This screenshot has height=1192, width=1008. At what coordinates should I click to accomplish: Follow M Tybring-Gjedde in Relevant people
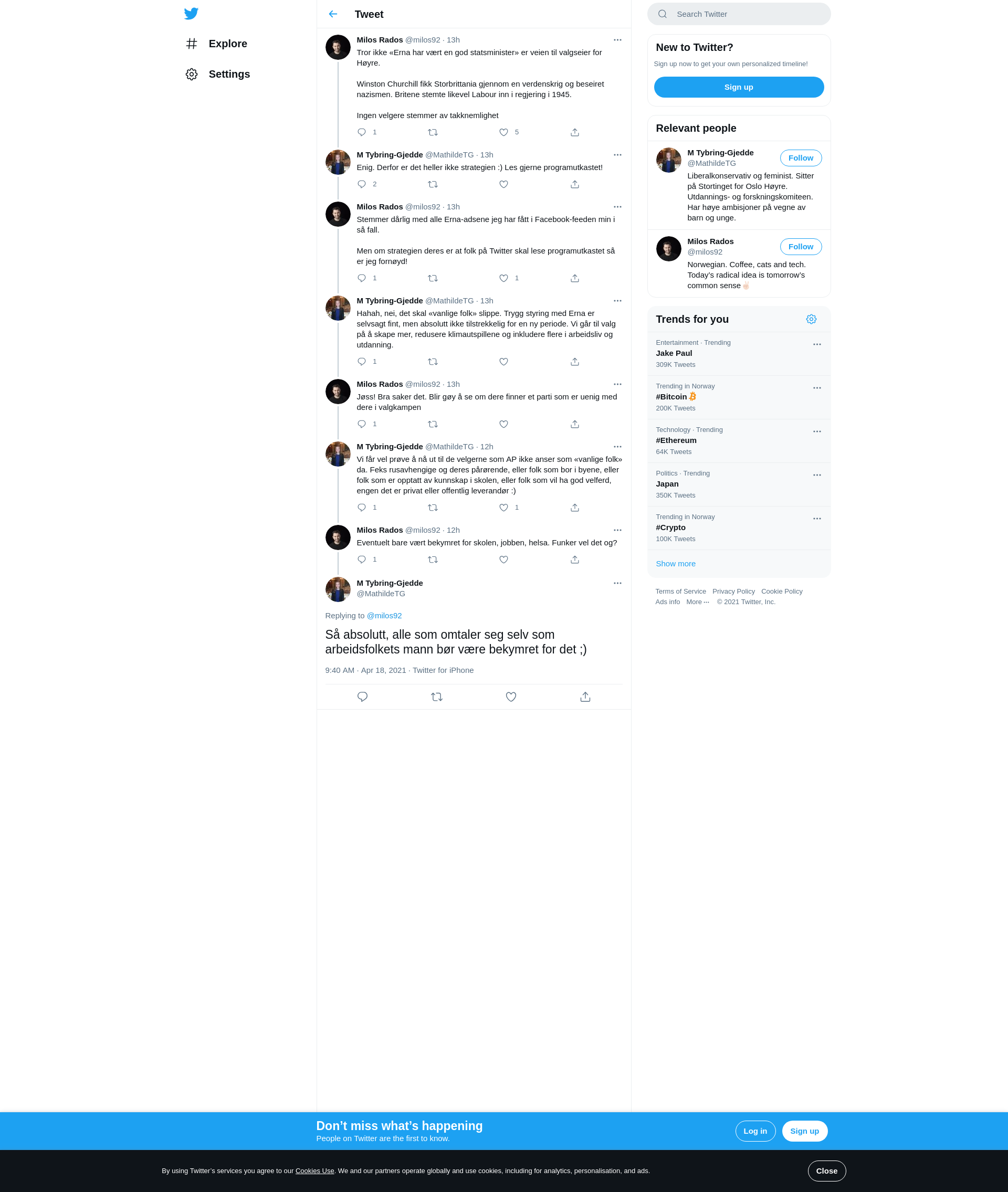pos(801,158)
